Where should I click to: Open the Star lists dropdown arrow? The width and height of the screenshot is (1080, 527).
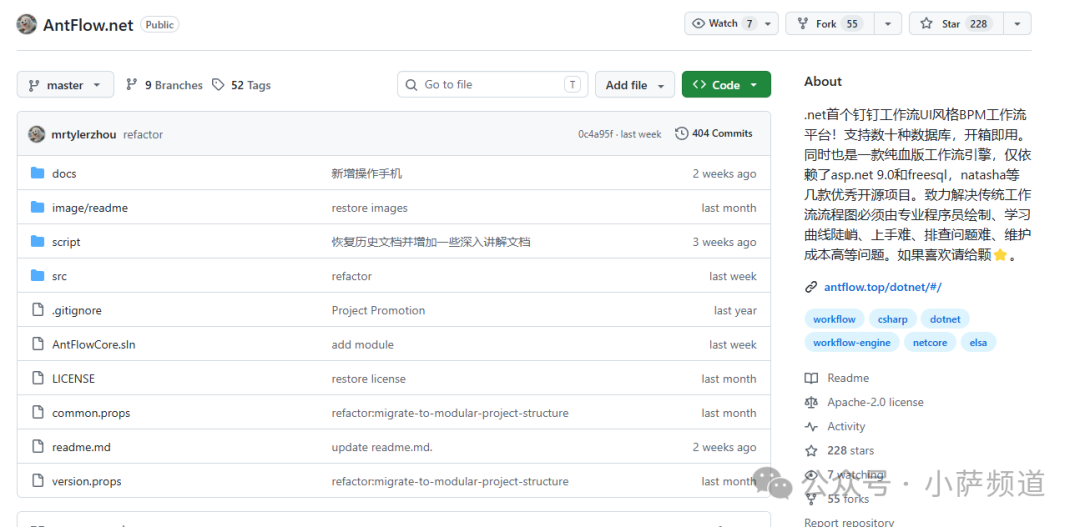1017,23
